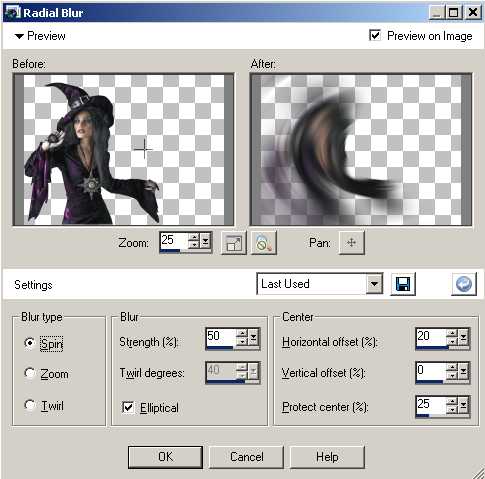Click the Pan navigate crosshair button
Viewport: 485px width, 479px height.
coord(351,243)
